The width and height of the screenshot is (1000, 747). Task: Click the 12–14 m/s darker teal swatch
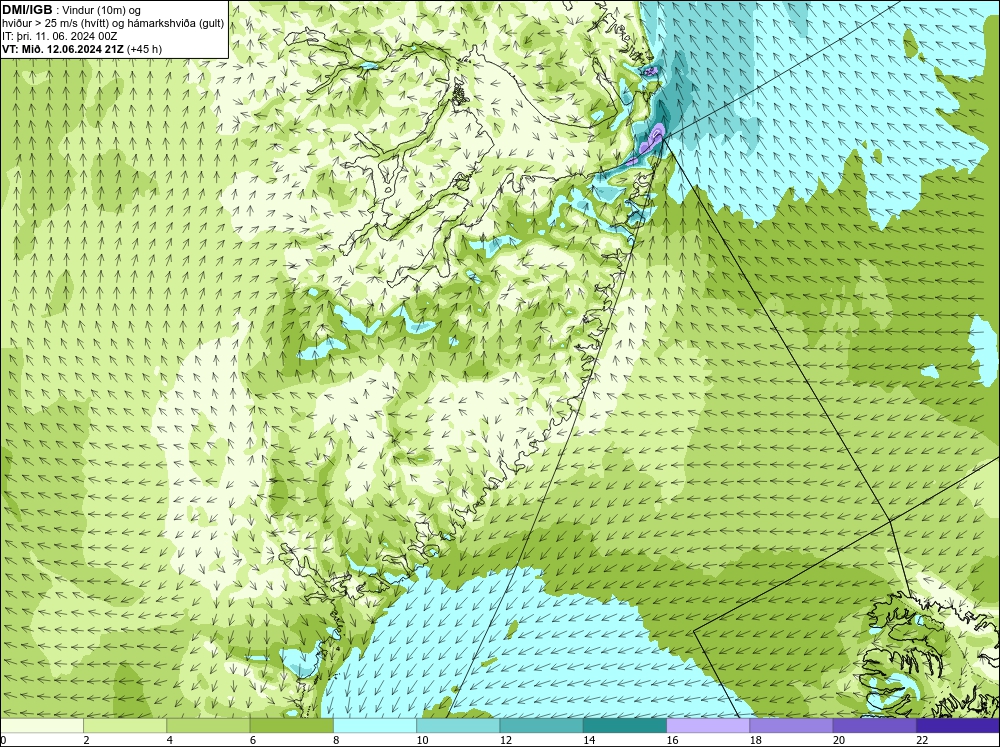coord(541,725)
